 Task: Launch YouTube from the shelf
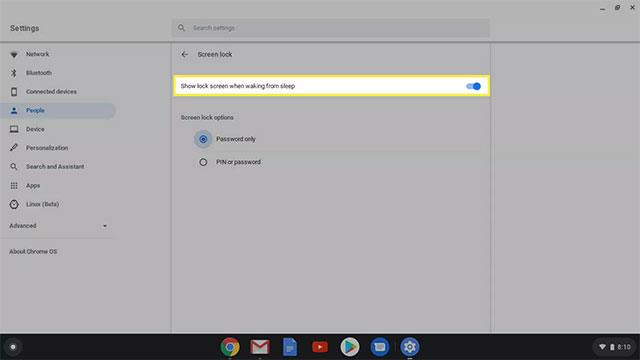(320, 347)
